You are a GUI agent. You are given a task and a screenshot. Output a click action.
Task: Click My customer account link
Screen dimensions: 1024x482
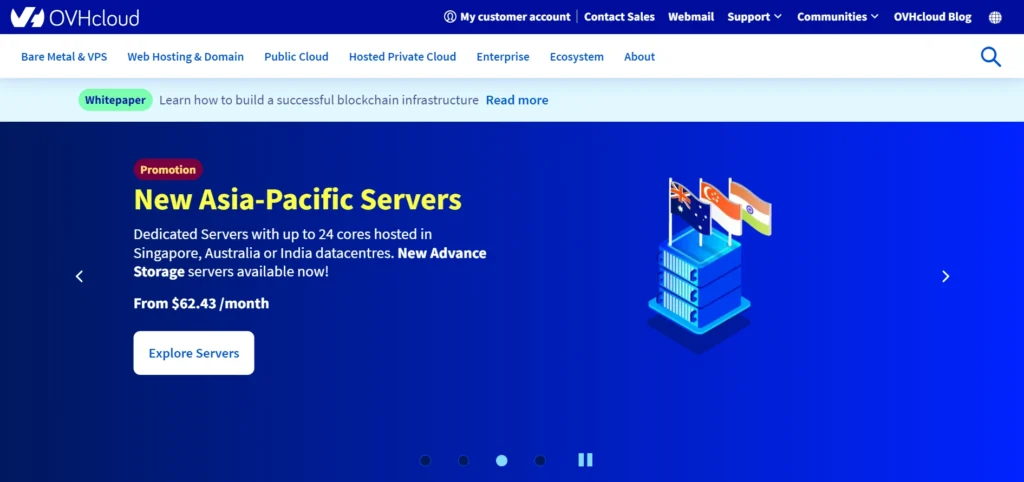(515, 17)
